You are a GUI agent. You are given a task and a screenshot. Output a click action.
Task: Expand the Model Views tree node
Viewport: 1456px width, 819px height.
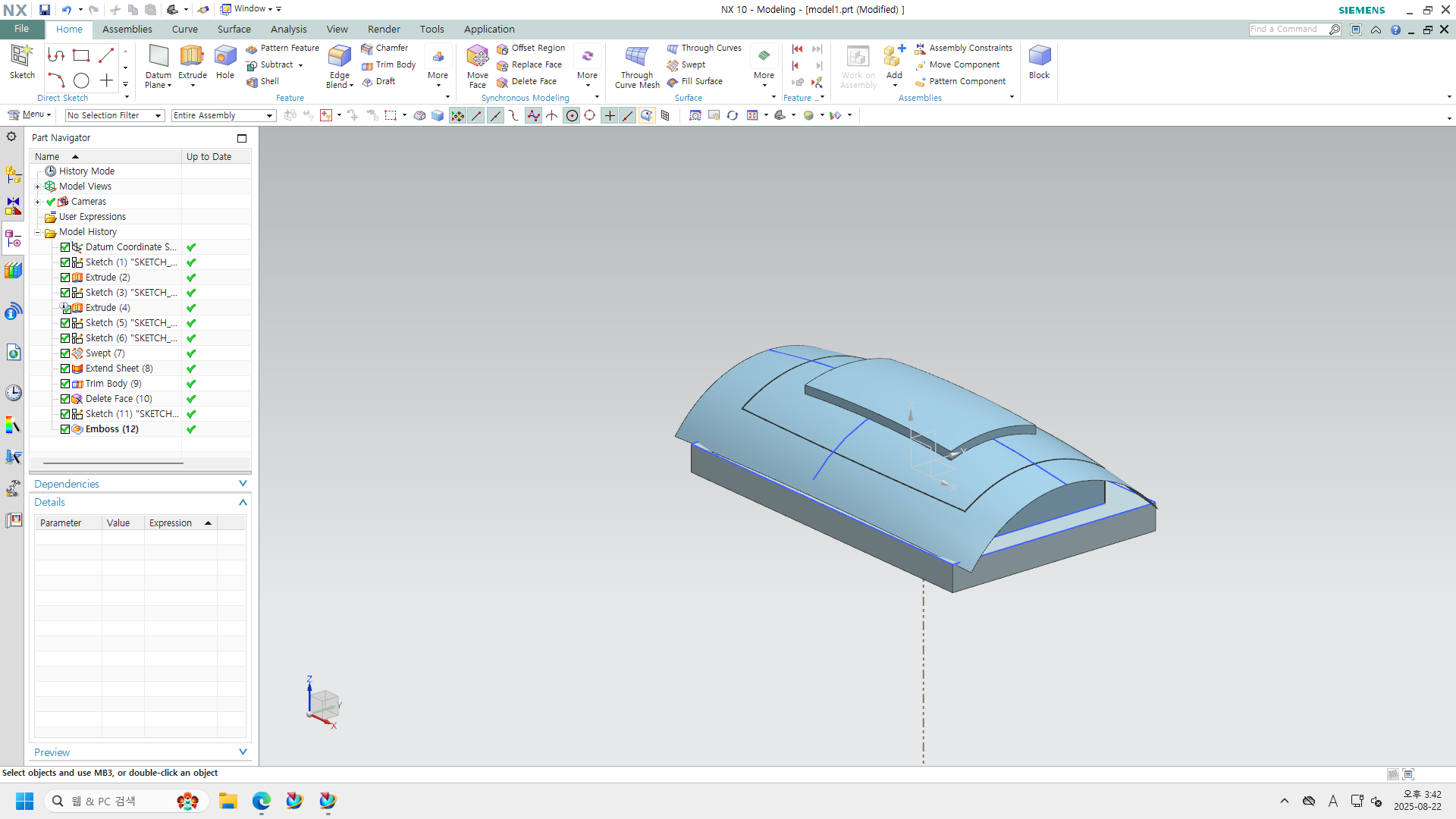(x=37, y=187)
